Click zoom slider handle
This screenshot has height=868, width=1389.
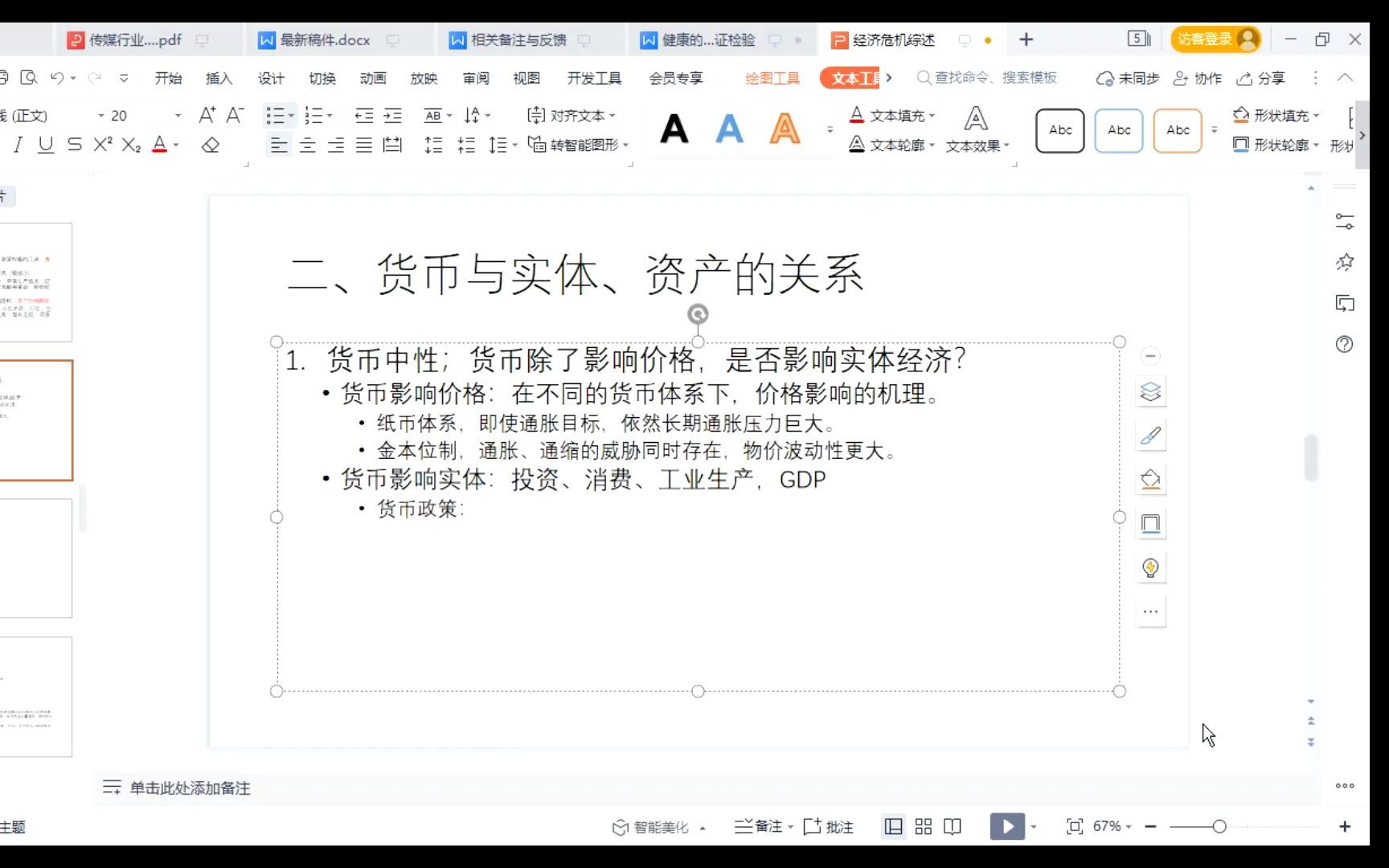coord(1219,826)
